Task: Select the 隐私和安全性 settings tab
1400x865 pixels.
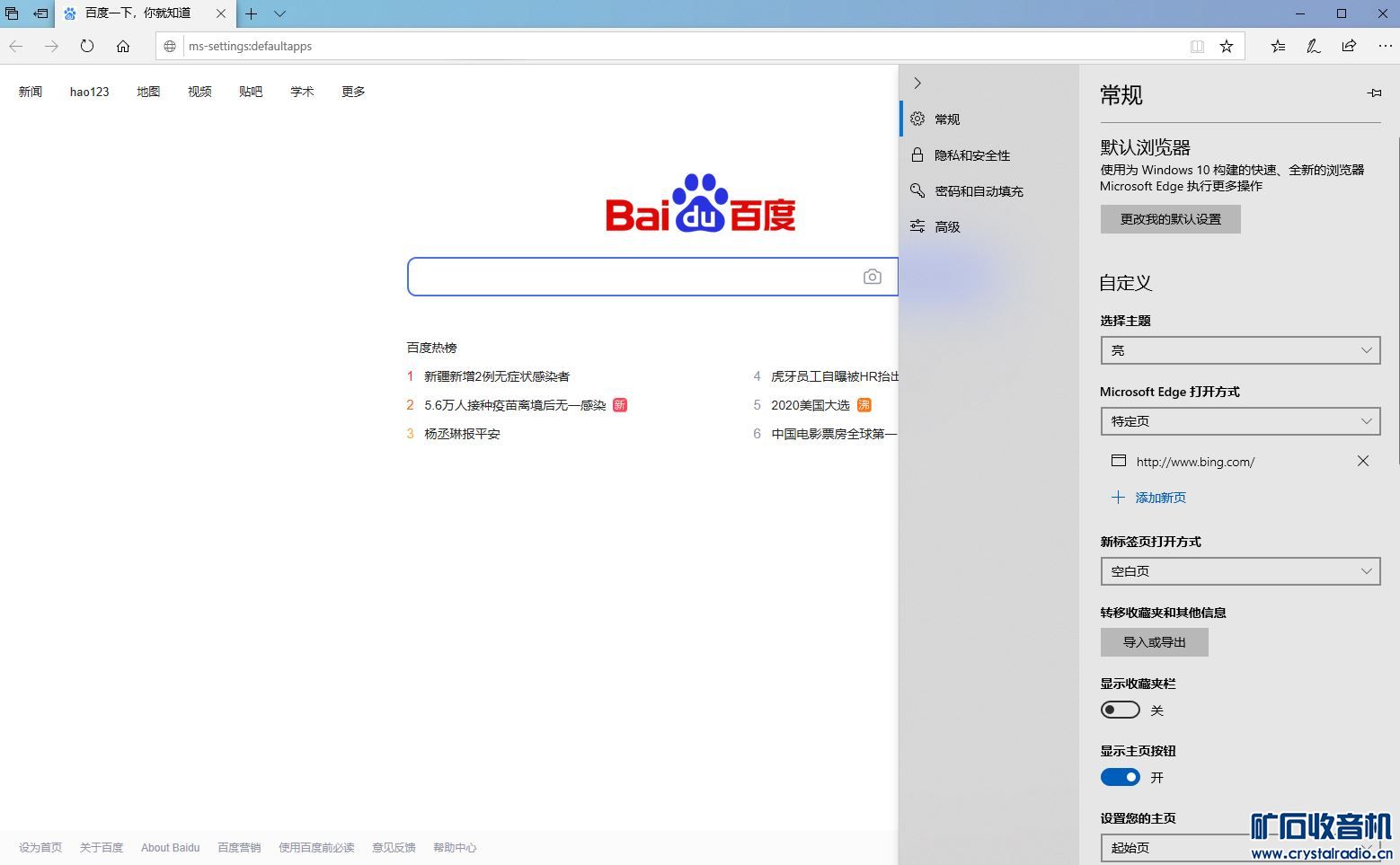Action: tap(989, 154)
